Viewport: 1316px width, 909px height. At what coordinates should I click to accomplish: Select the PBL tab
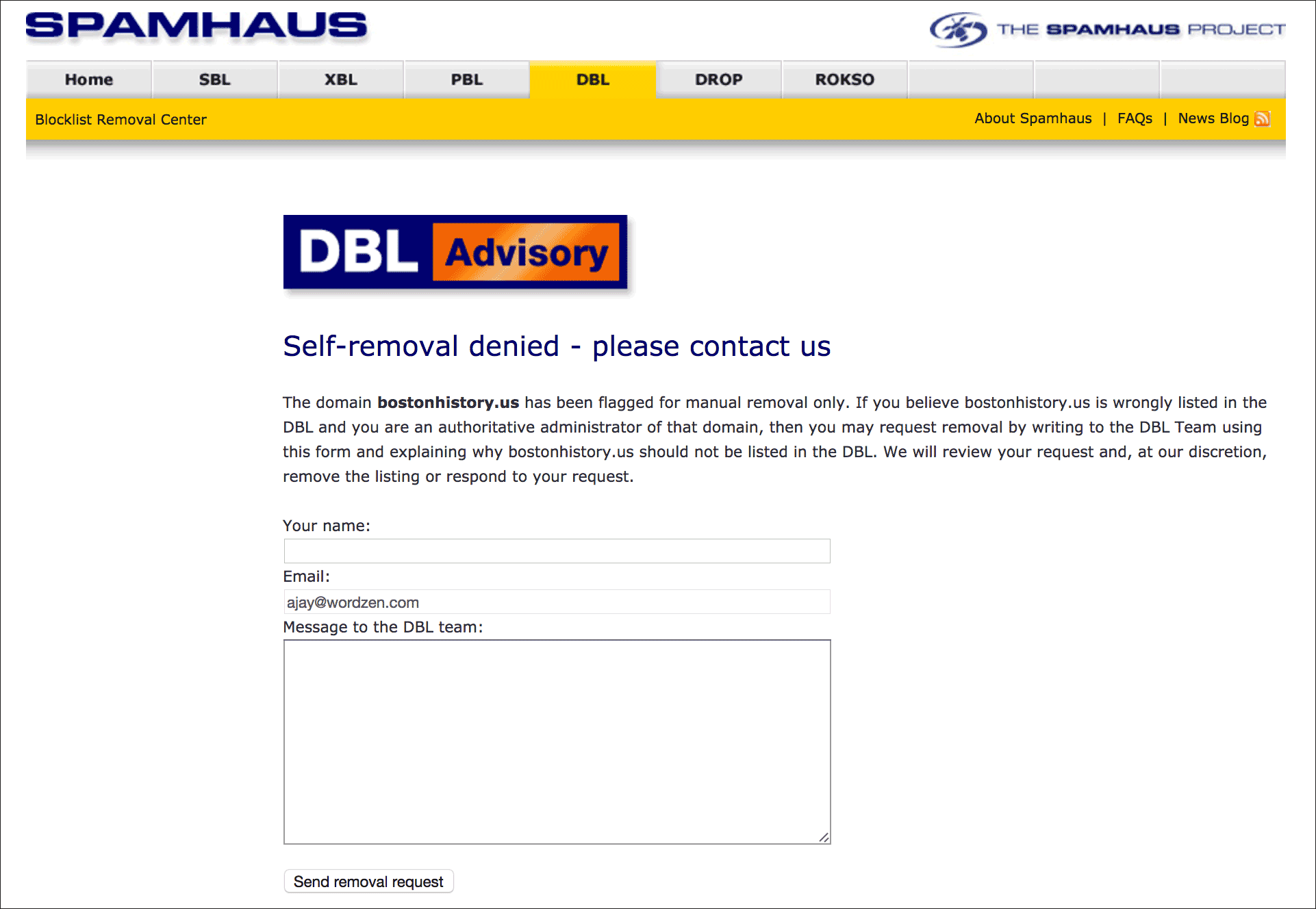click(467, 79)
